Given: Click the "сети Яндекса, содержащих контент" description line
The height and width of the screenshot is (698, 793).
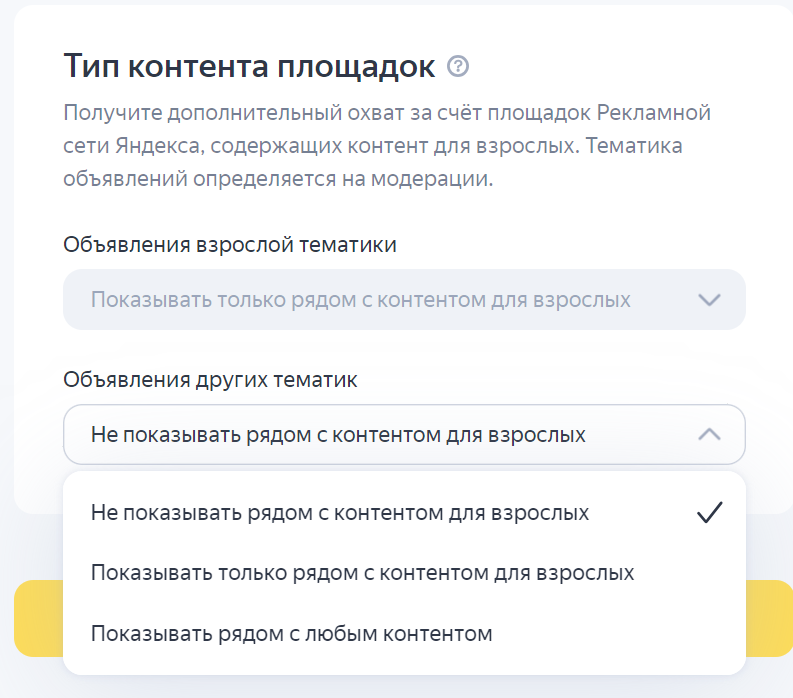Looking at the screenshot, I should click(373, 146).
